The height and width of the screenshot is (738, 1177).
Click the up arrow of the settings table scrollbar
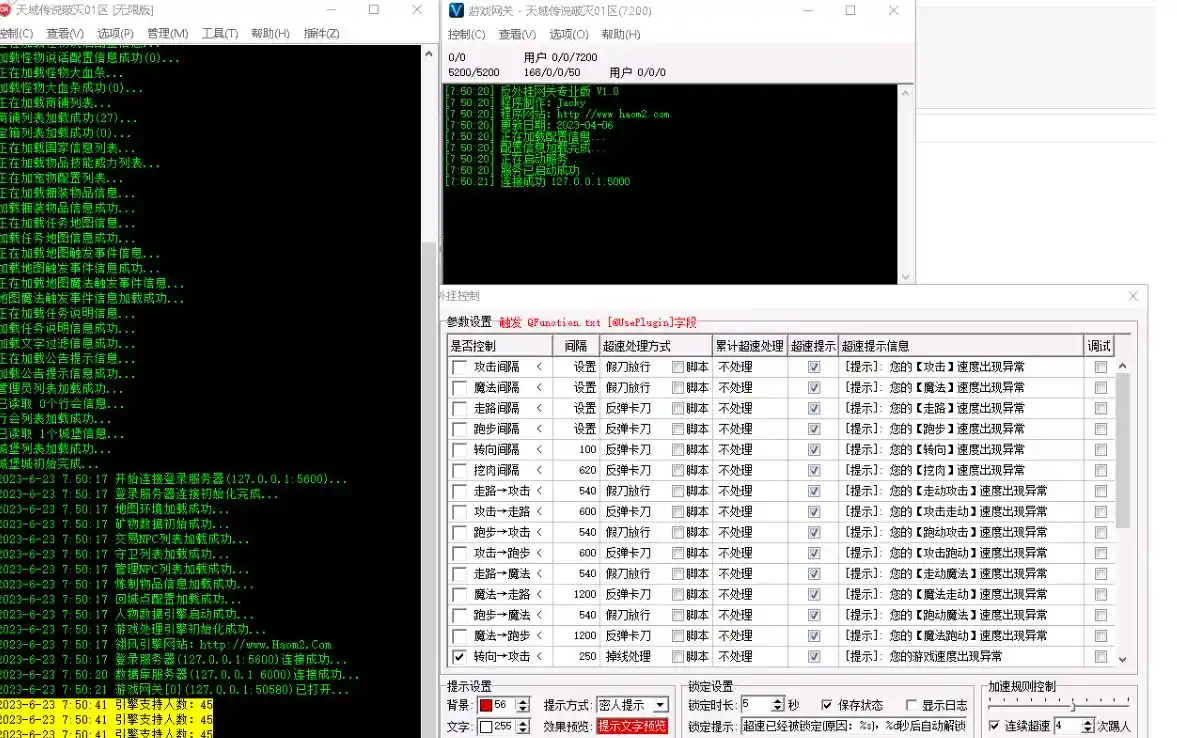(1122, 366)
